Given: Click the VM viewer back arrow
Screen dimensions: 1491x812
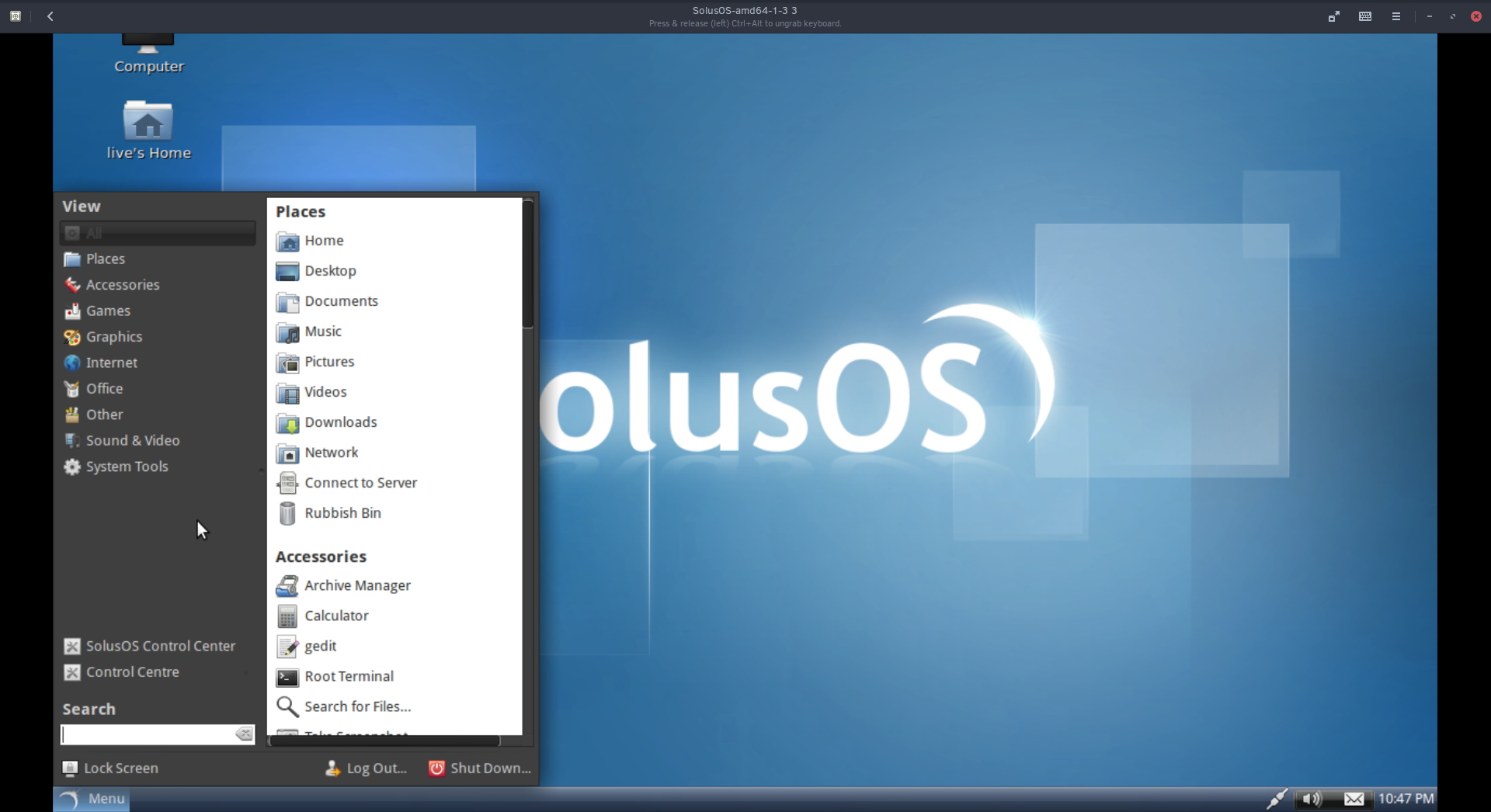Looking at the screenshot, I should coord(50,16).
